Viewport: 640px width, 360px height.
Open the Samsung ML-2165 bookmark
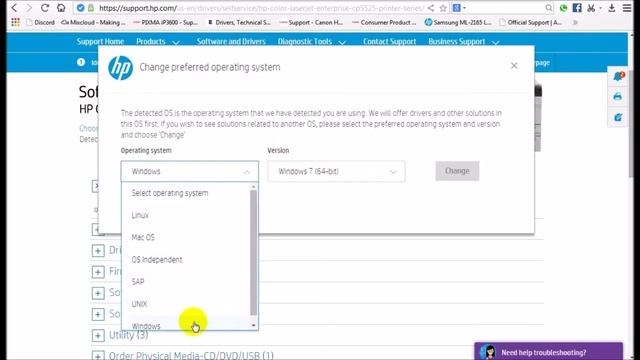tap(458, 22)
